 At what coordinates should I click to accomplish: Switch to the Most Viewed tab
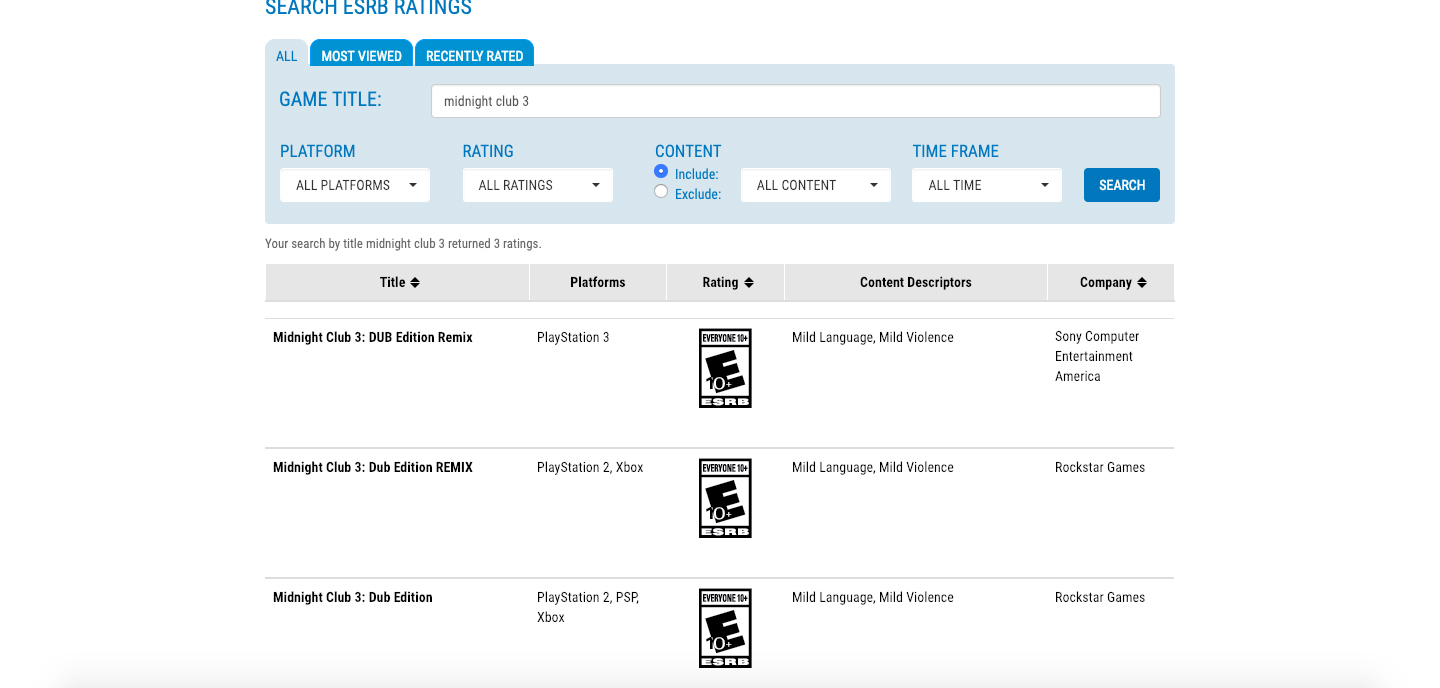(x=361, y=56)
